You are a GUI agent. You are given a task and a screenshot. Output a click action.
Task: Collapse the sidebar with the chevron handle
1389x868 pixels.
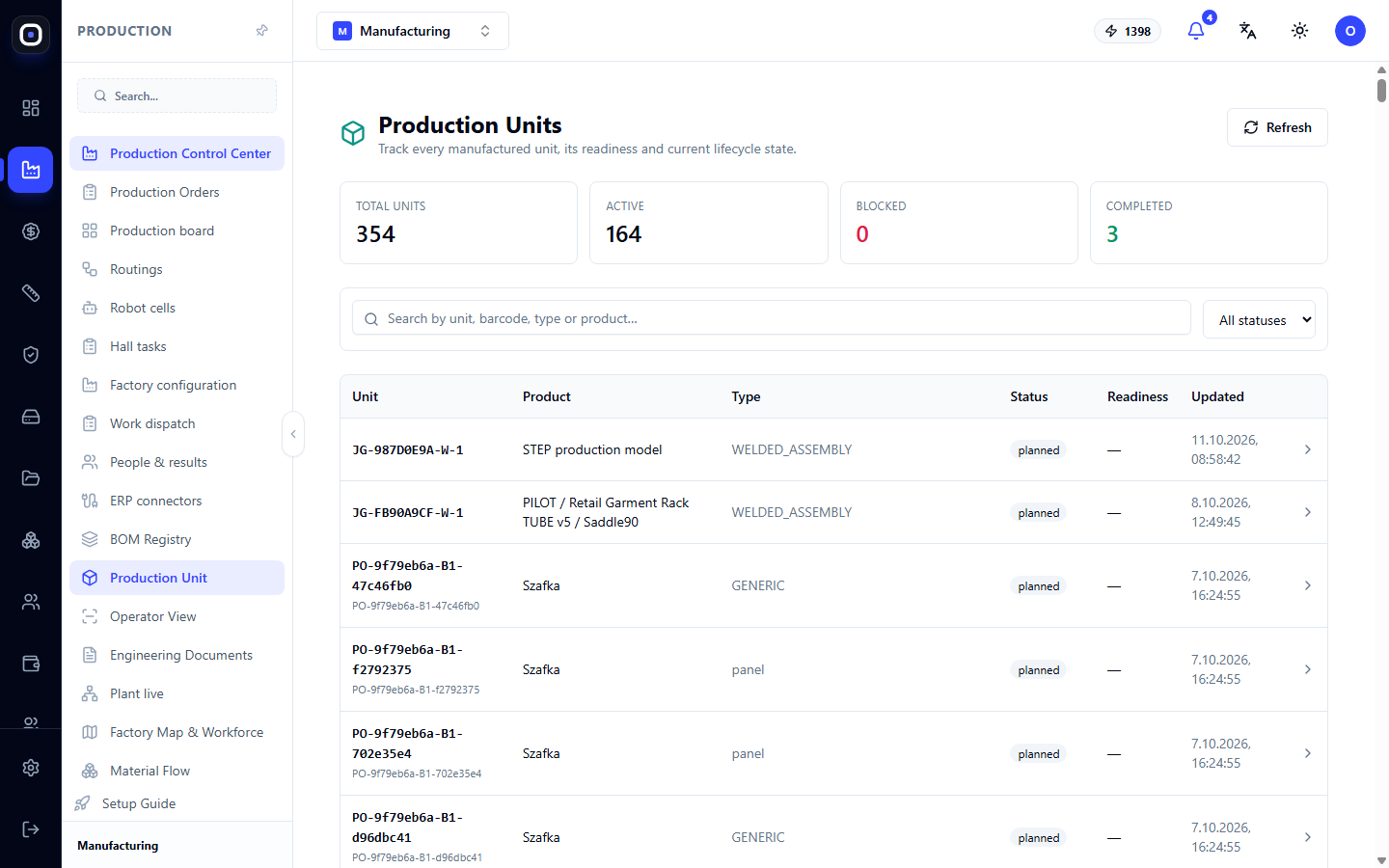293,434
